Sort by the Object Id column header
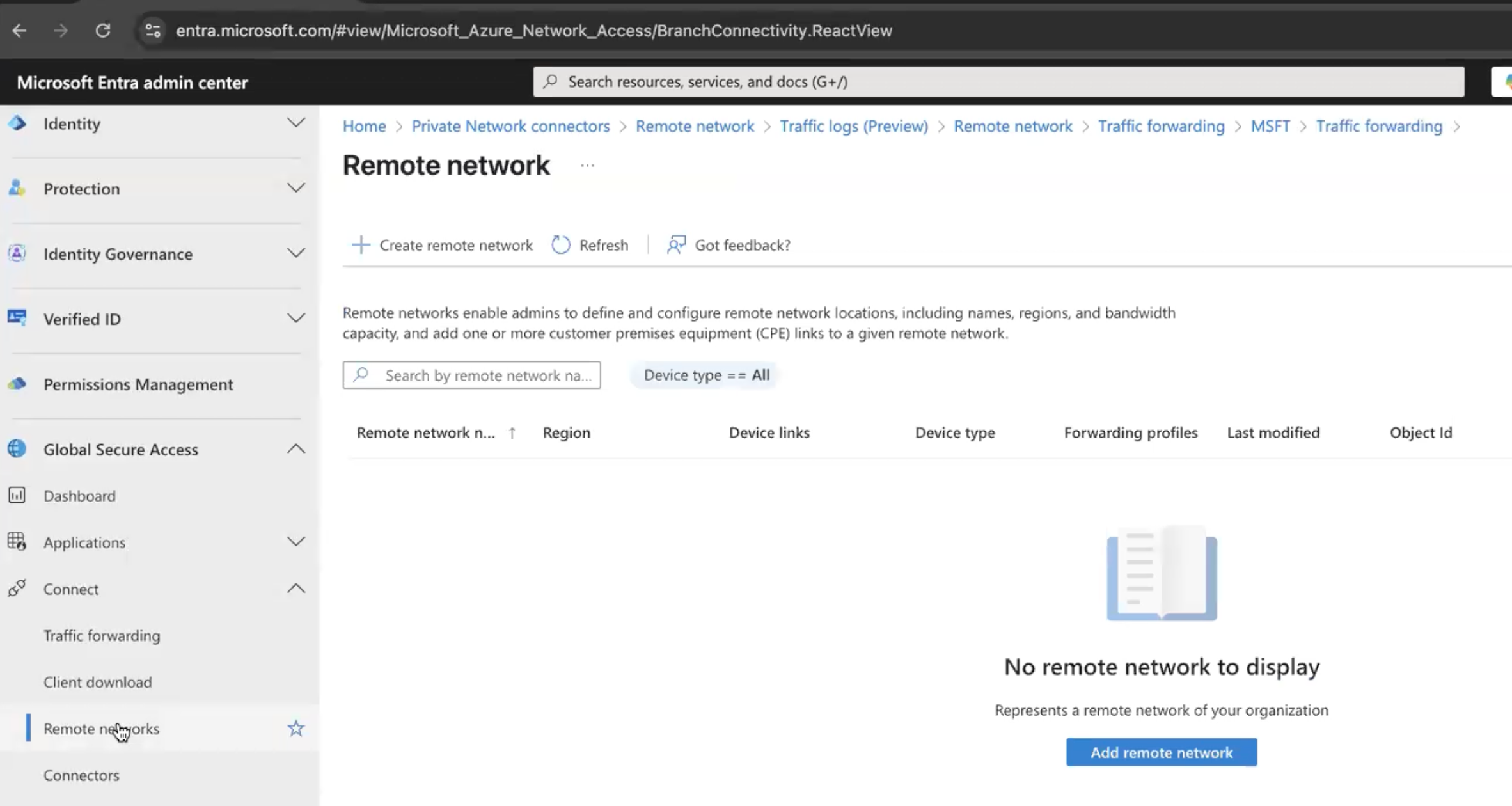This screenshot has height=806, width=1512. point(1421,432)
